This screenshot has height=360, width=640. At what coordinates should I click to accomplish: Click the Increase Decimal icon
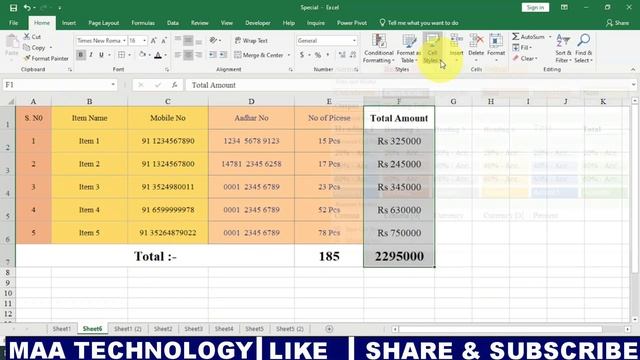point(342,55)
